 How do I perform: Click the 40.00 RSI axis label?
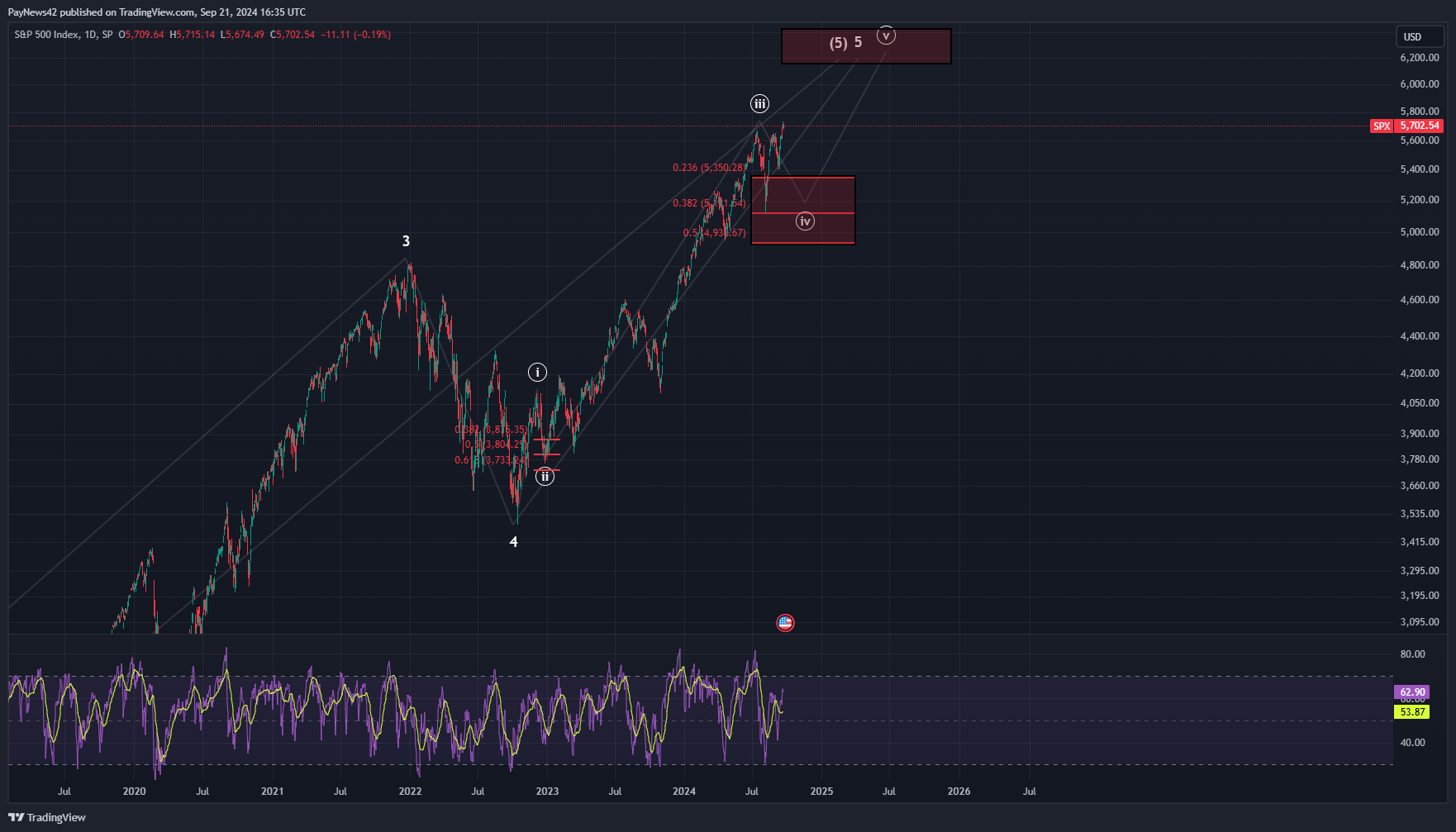click(x=1412, y=743)
